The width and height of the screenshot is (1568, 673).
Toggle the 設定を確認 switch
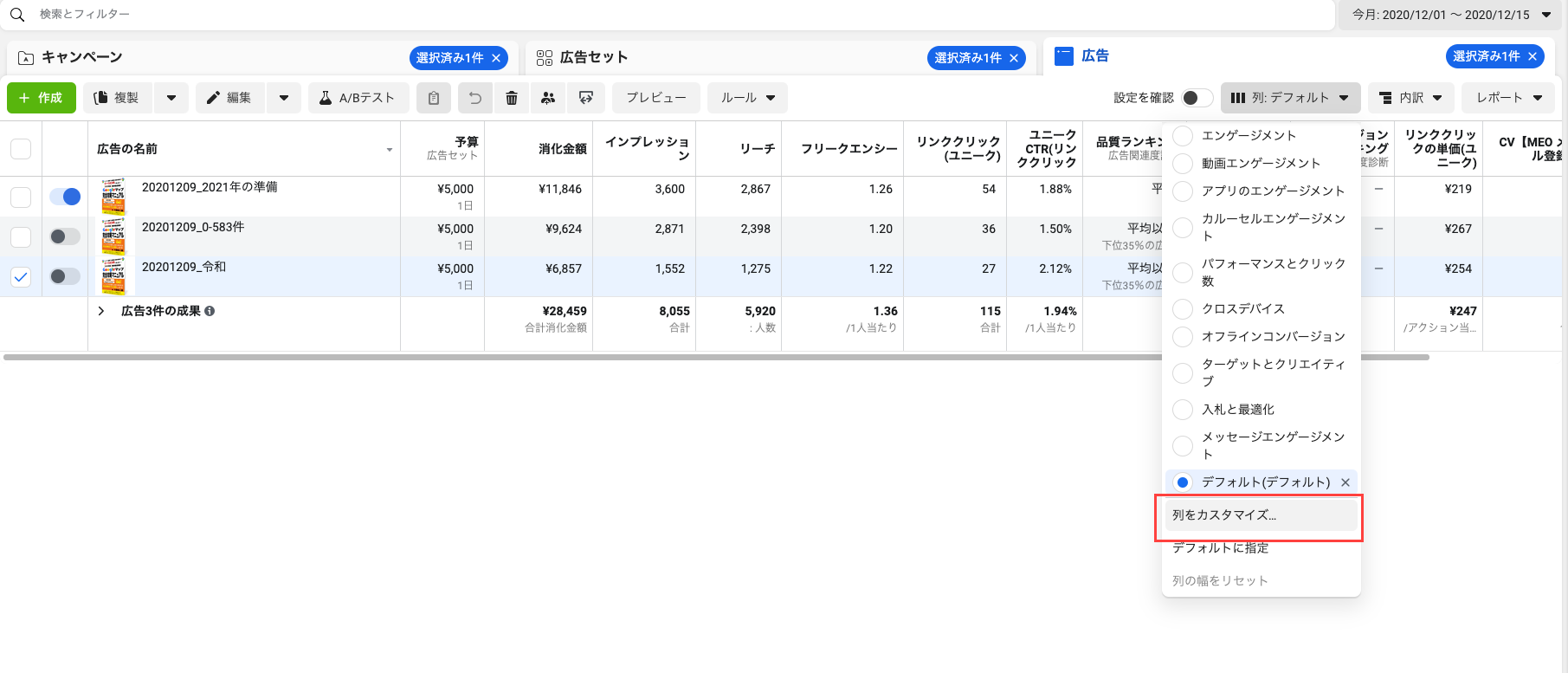pyautogui.click(x=1197, y=98)
